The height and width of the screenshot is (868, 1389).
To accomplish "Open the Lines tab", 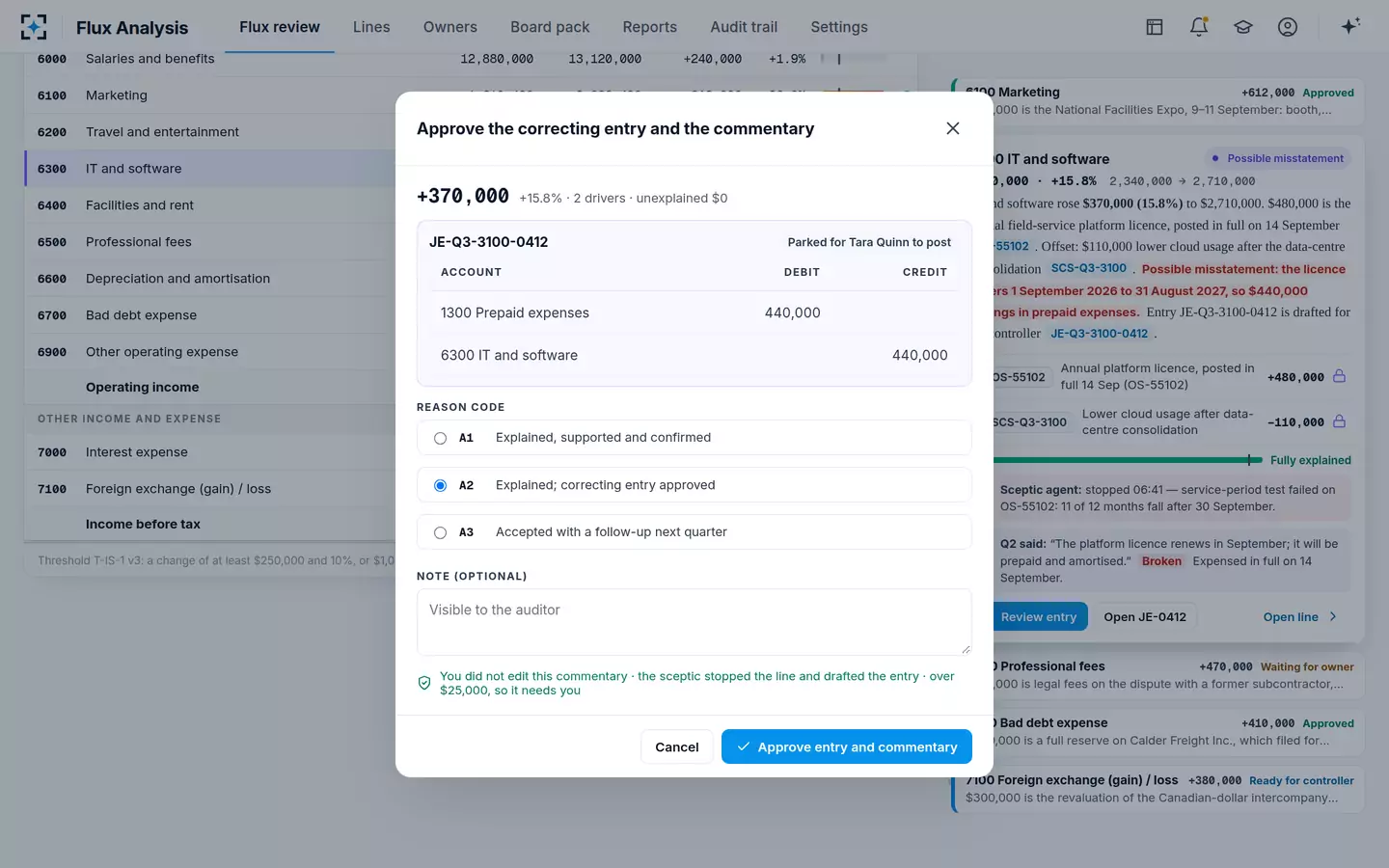I will pos(371,27).
